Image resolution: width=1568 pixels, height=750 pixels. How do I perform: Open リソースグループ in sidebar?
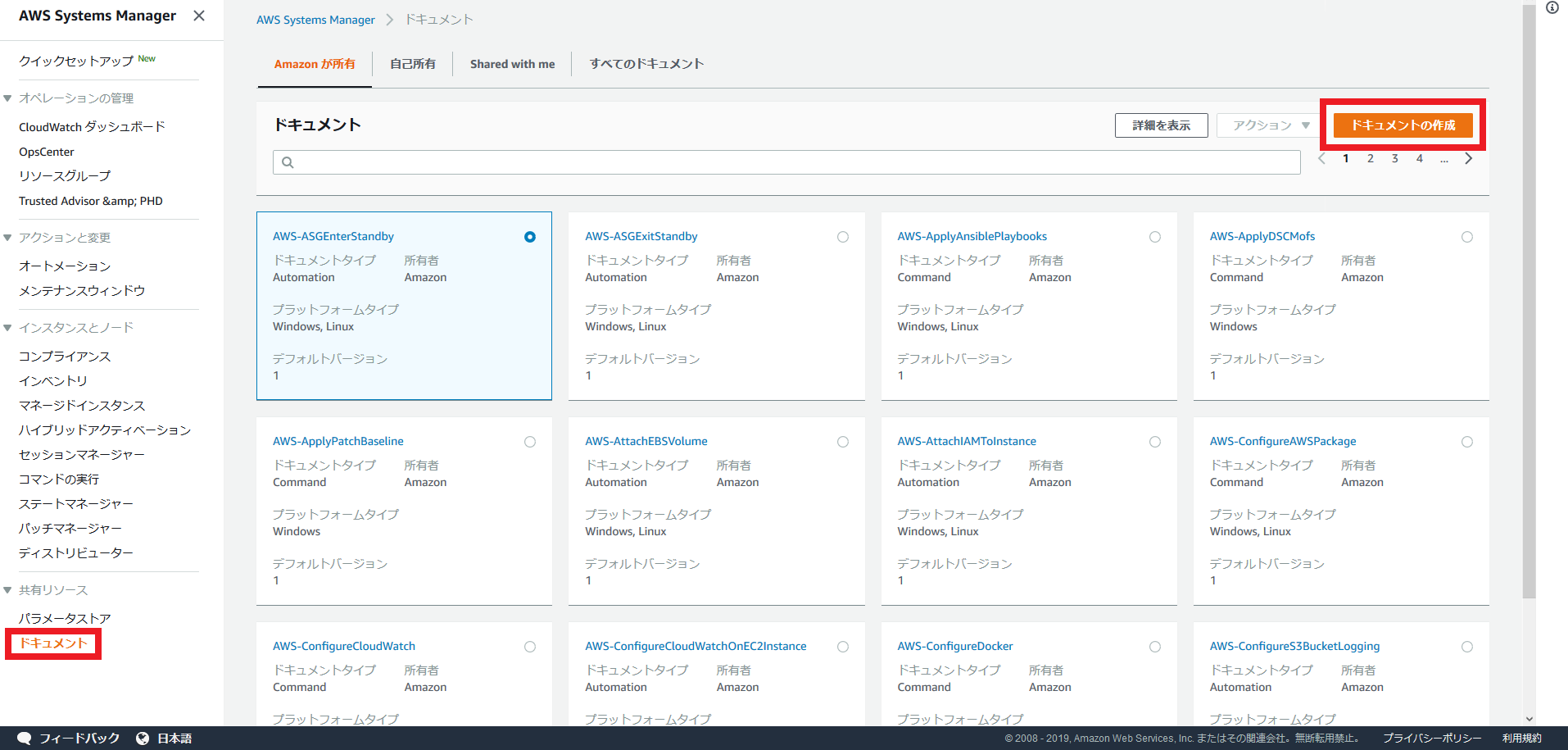pyautogui.click(x=65, y=176)
